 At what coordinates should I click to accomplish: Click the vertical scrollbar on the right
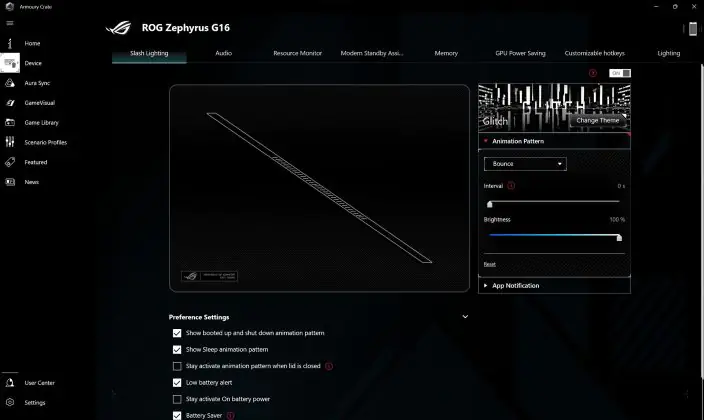point(702,220)
